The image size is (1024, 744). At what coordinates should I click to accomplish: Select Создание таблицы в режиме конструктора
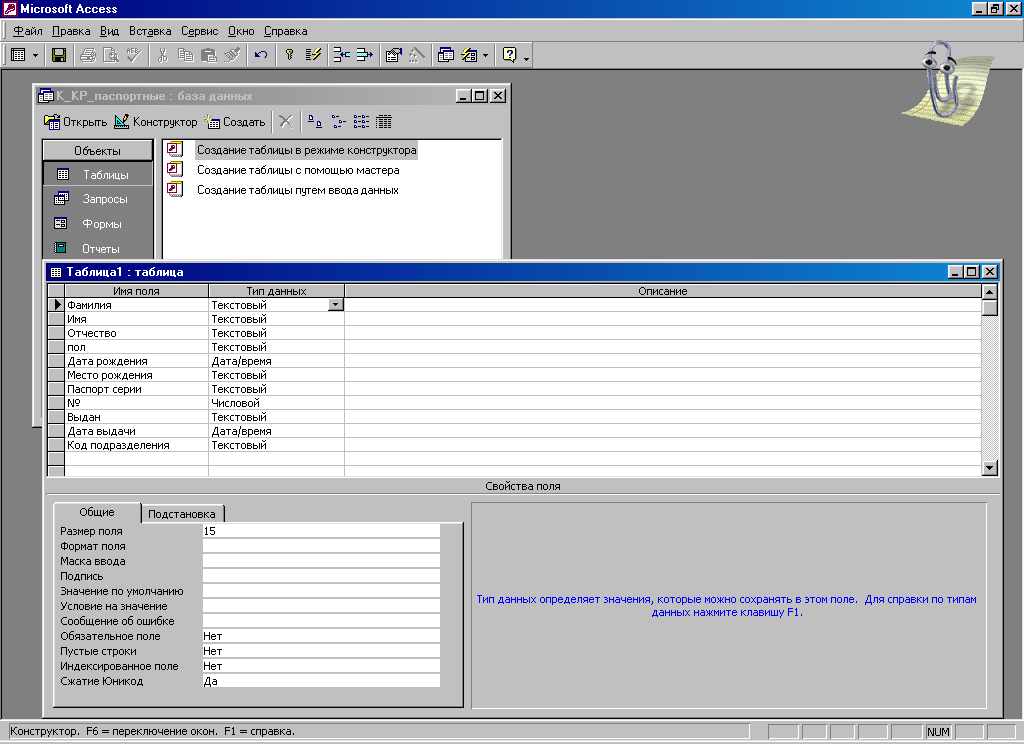(306, 150)
